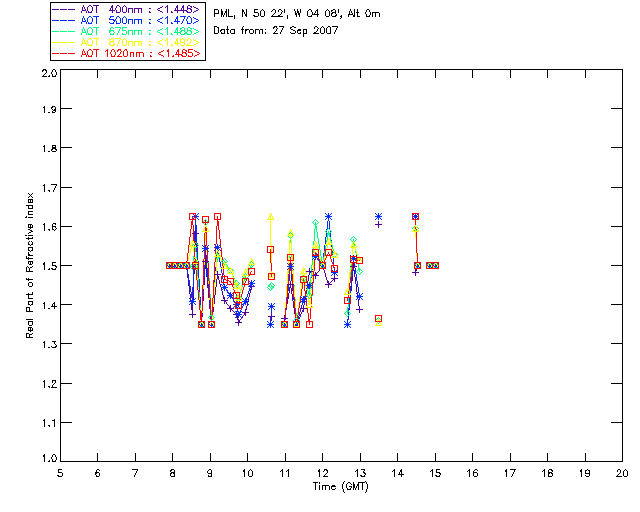Viewport: 640px width, 512px height.
Task: Click the 'Real Part of Refractive index' axis label
Action: coord(29,266)
